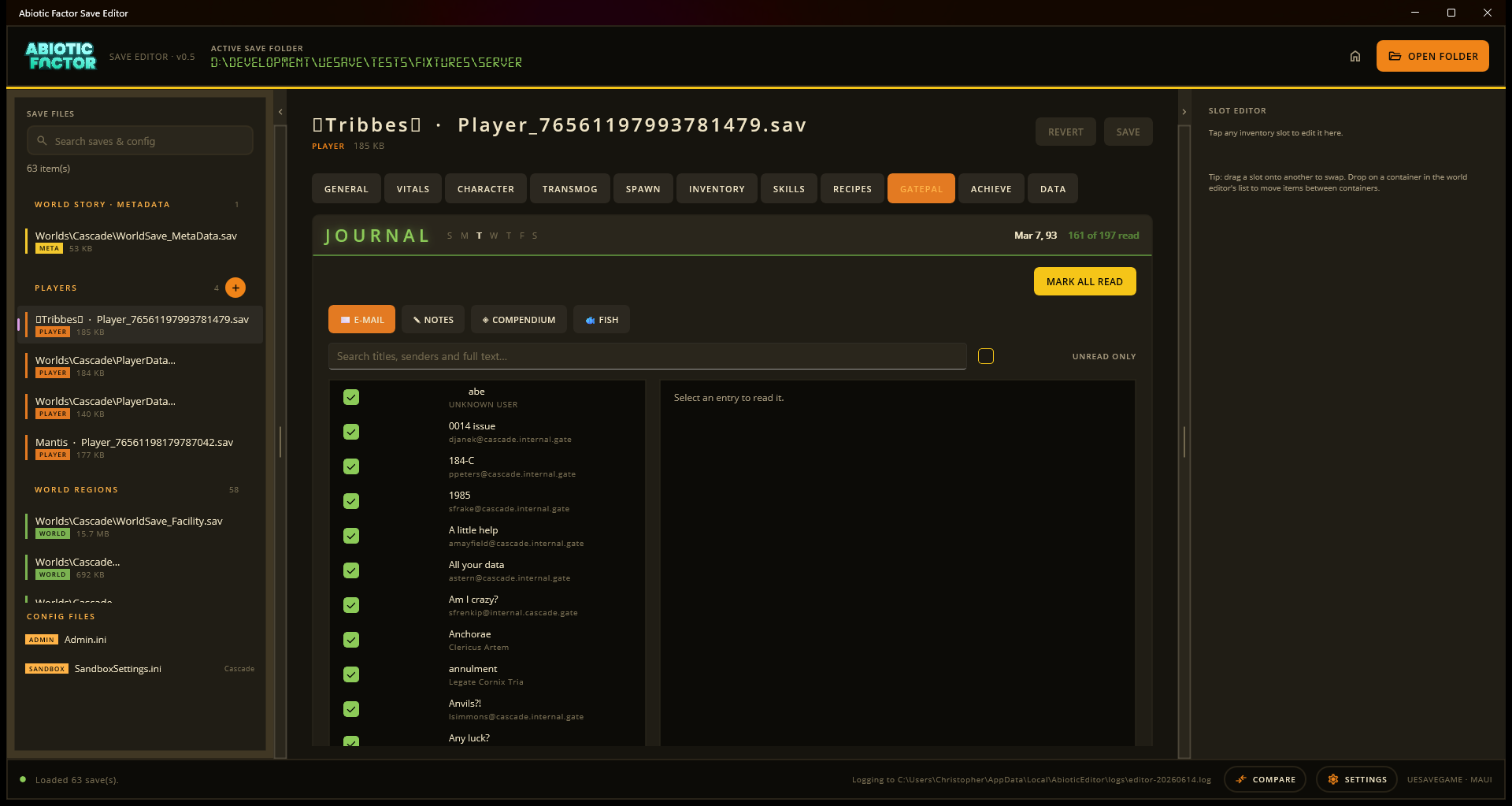Toggle read checkbox for 'Anchorae' email
The image size is (1512, 806).
[x=351, y=640]
